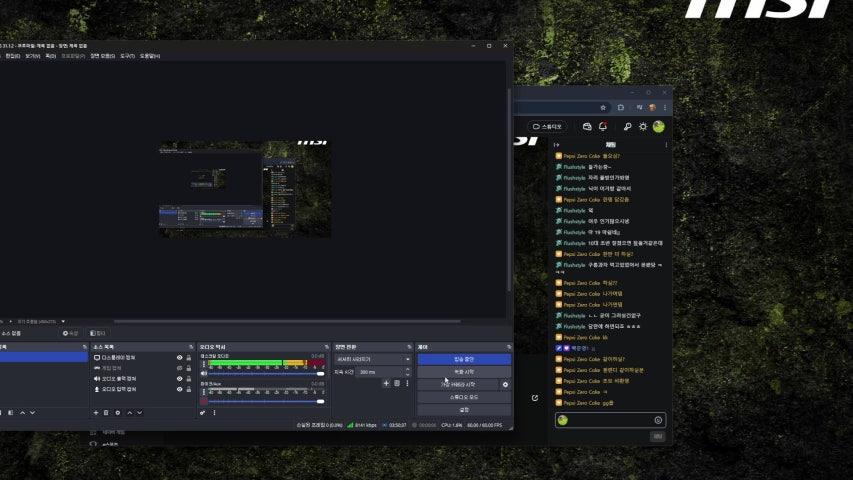853x480 pixels.
Task: Pop out the sources list dock
Action: click(191, 347)
